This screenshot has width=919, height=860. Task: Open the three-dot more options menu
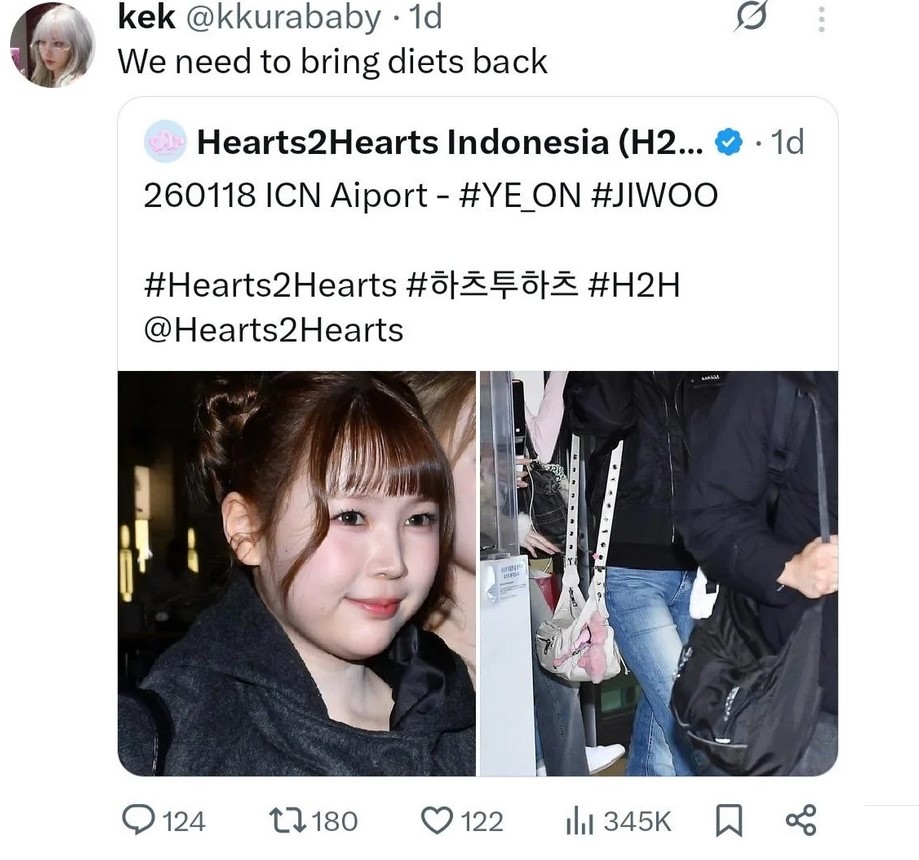click(x=822, y=19)
